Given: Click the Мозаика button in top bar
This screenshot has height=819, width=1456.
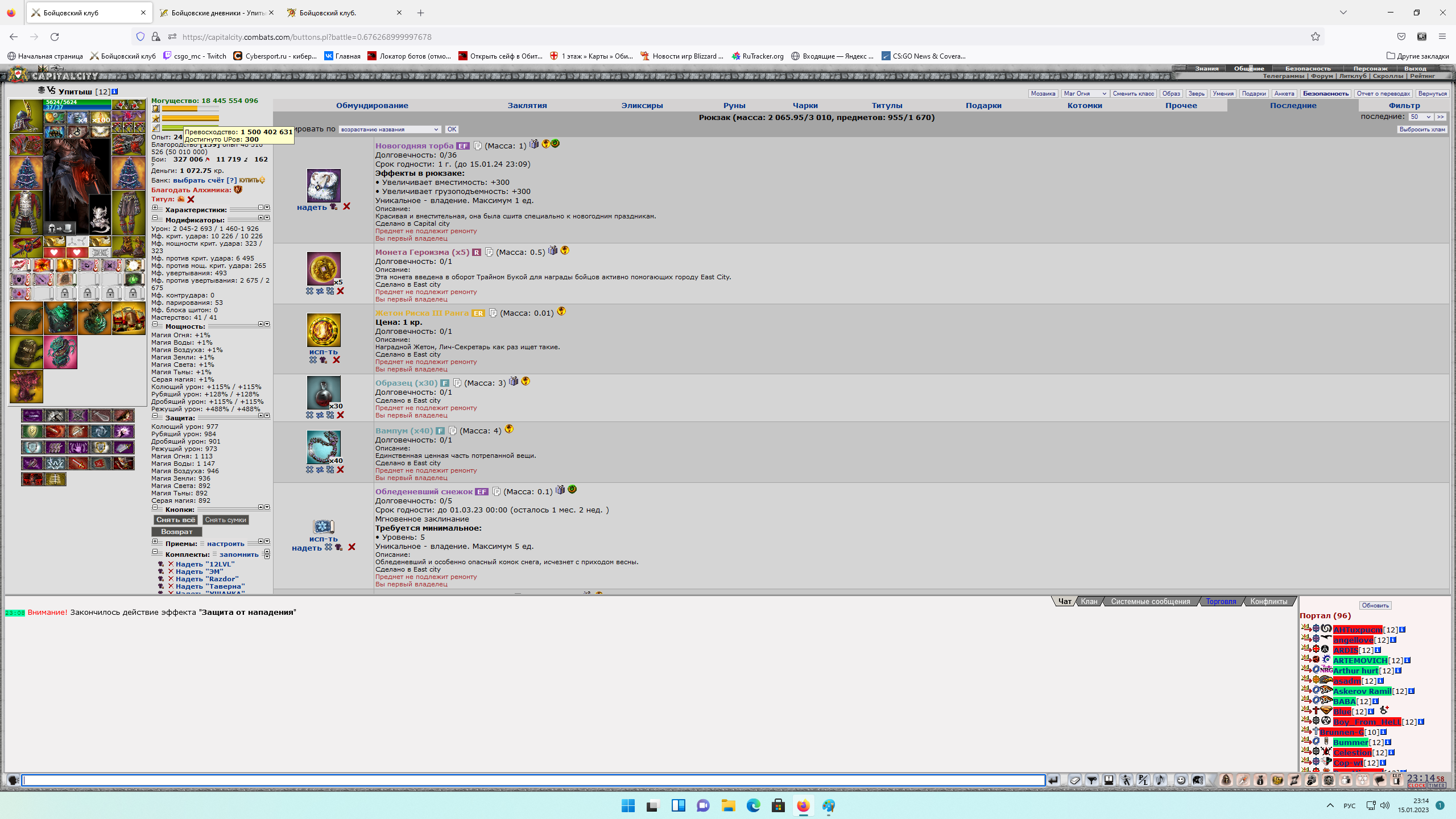Looking at the screenshot, I should coord(1043,93).
